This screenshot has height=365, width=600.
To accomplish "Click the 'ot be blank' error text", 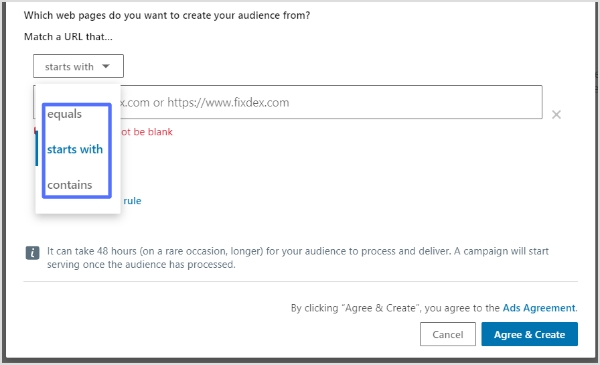I will tap(147, 132).
